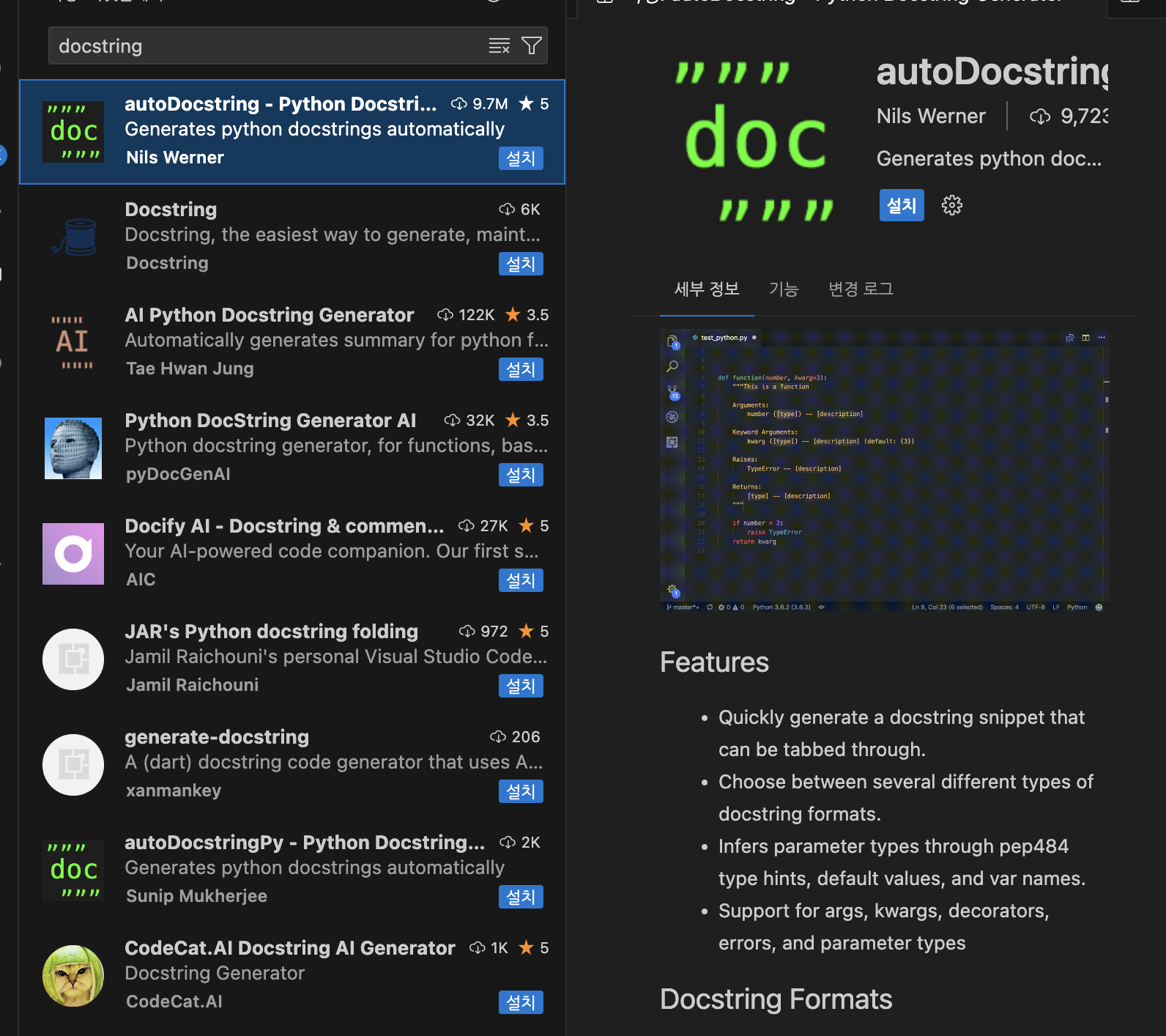The image size is (1166, 1036).
Task: Click the CodeCat.AI cat icon
Action: (x=73, y=976)
